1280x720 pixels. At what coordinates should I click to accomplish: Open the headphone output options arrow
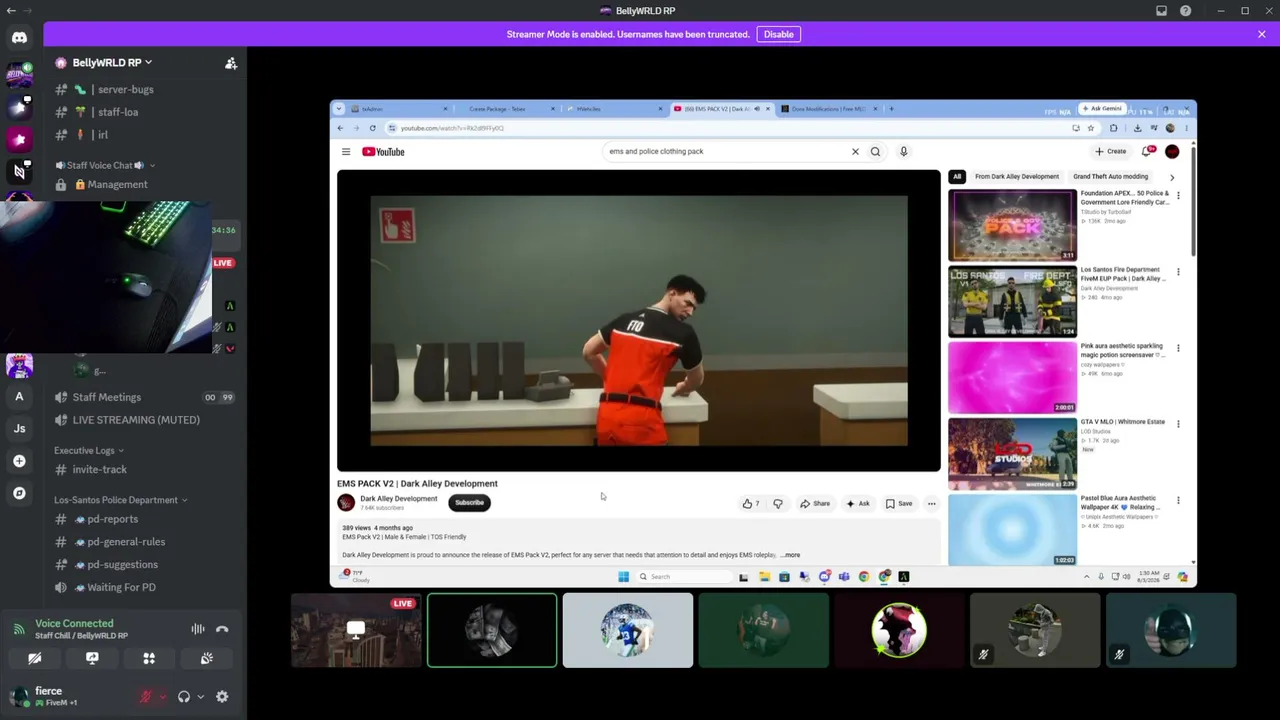[x=200, y=697]
